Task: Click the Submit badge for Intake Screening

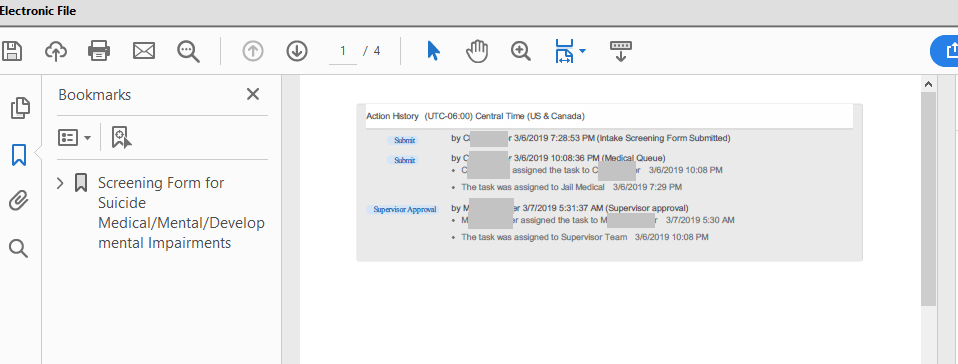Action: point(404,140)
